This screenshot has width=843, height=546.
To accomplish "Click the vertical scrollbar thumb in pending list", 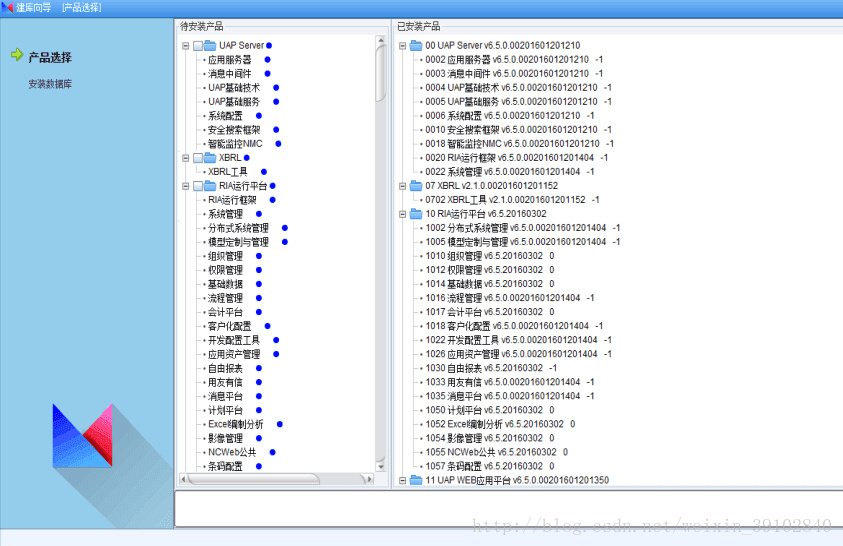I will pos(381,73).
